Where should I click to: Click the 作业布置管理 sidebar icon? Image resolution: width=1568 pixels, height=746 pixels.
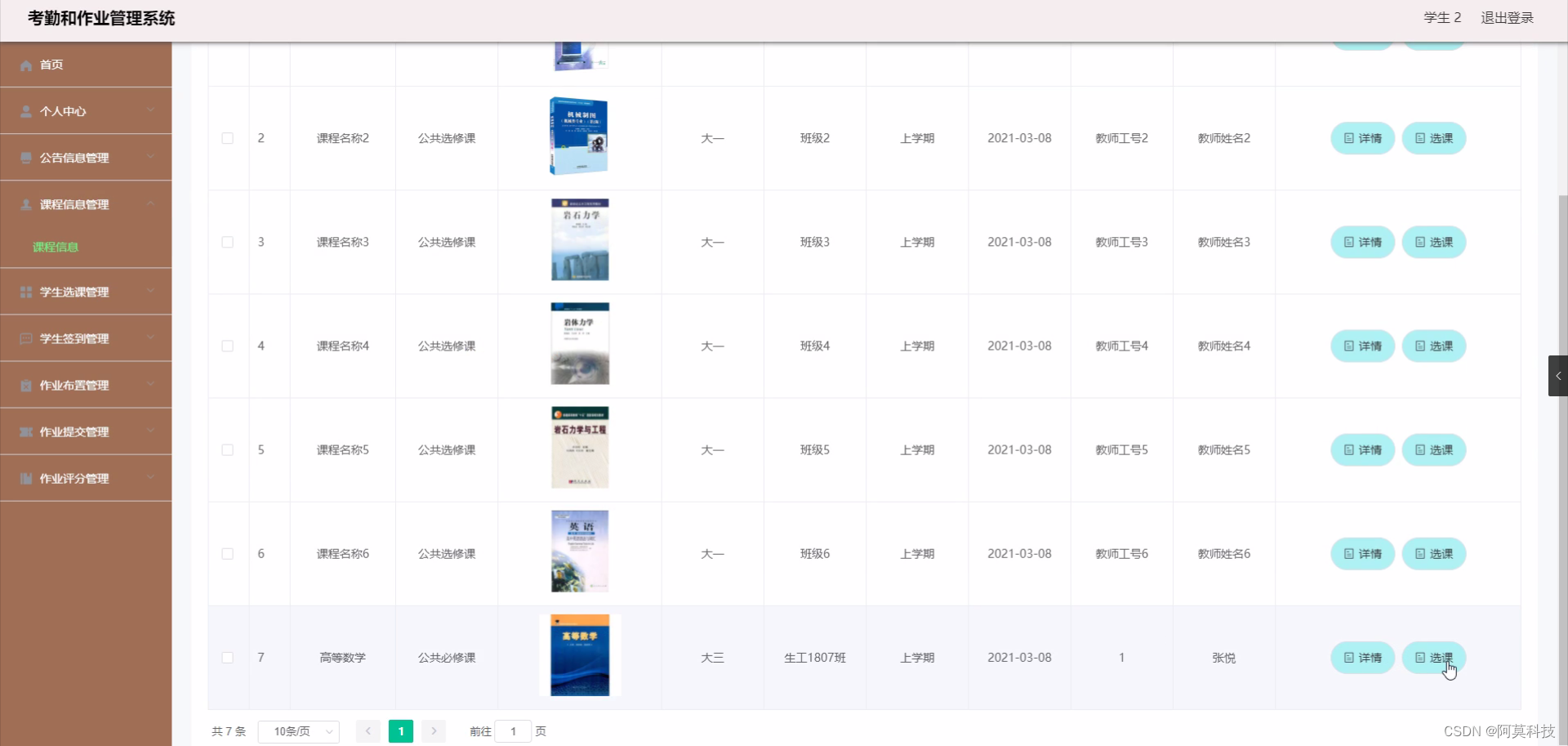[x=25, y=385]
